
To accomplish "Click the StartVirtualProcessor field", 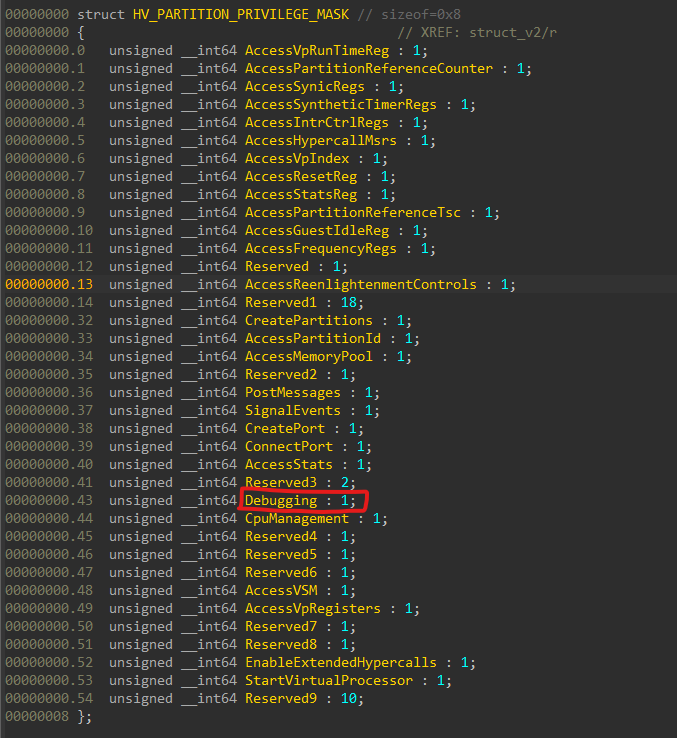I will [x=328, y=680].
